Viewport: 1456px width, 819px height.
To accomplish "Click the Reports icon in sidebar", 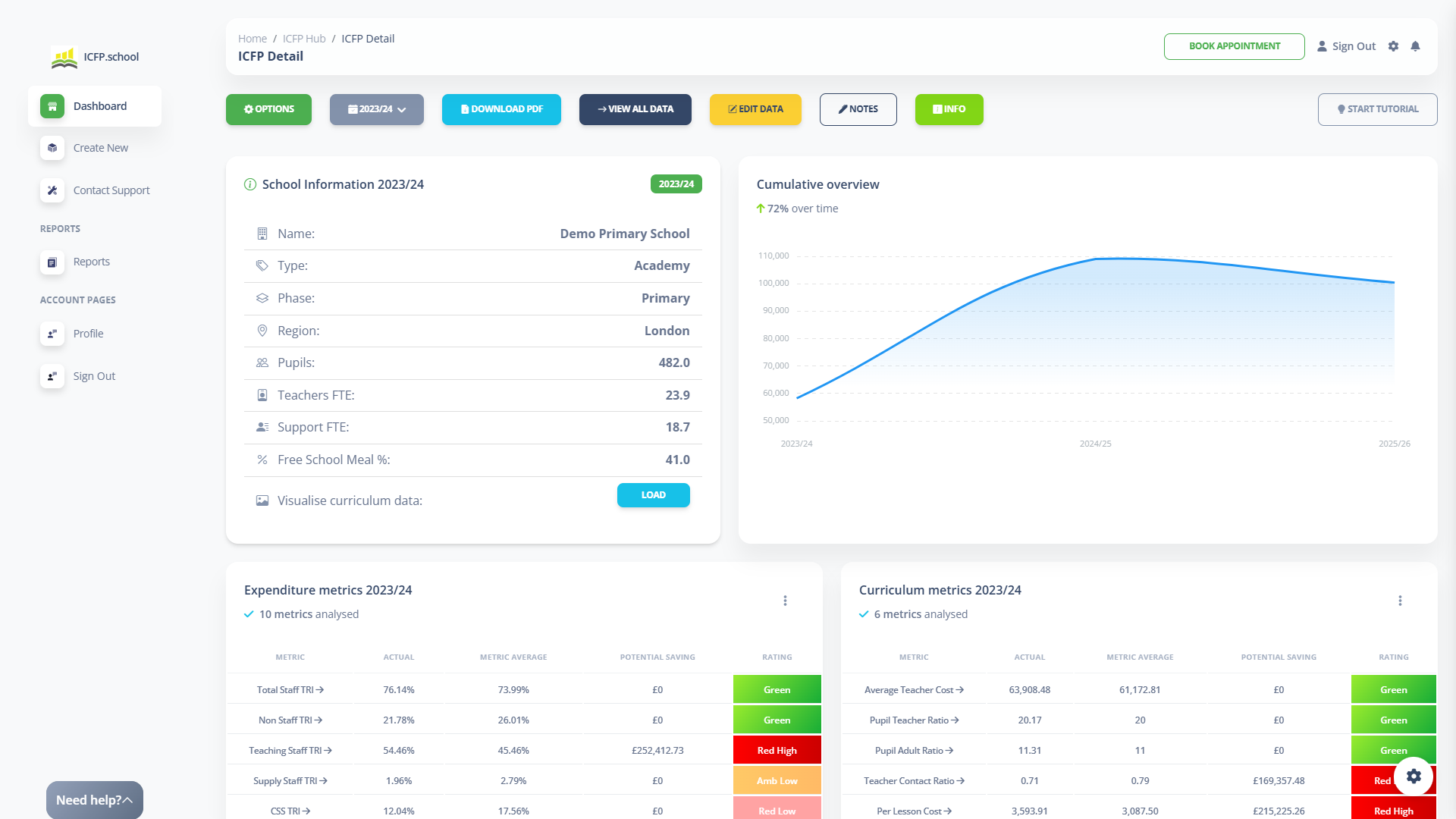I will pyautogui.click(x=52, y=262).
